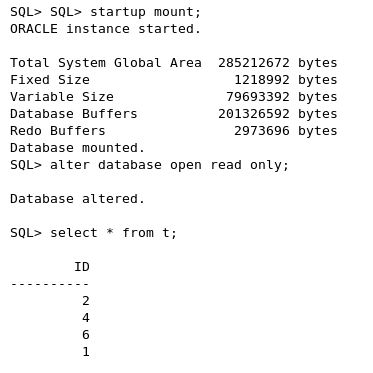373x373 pixels.
Task: Click the ID column header
Action: 82,267
